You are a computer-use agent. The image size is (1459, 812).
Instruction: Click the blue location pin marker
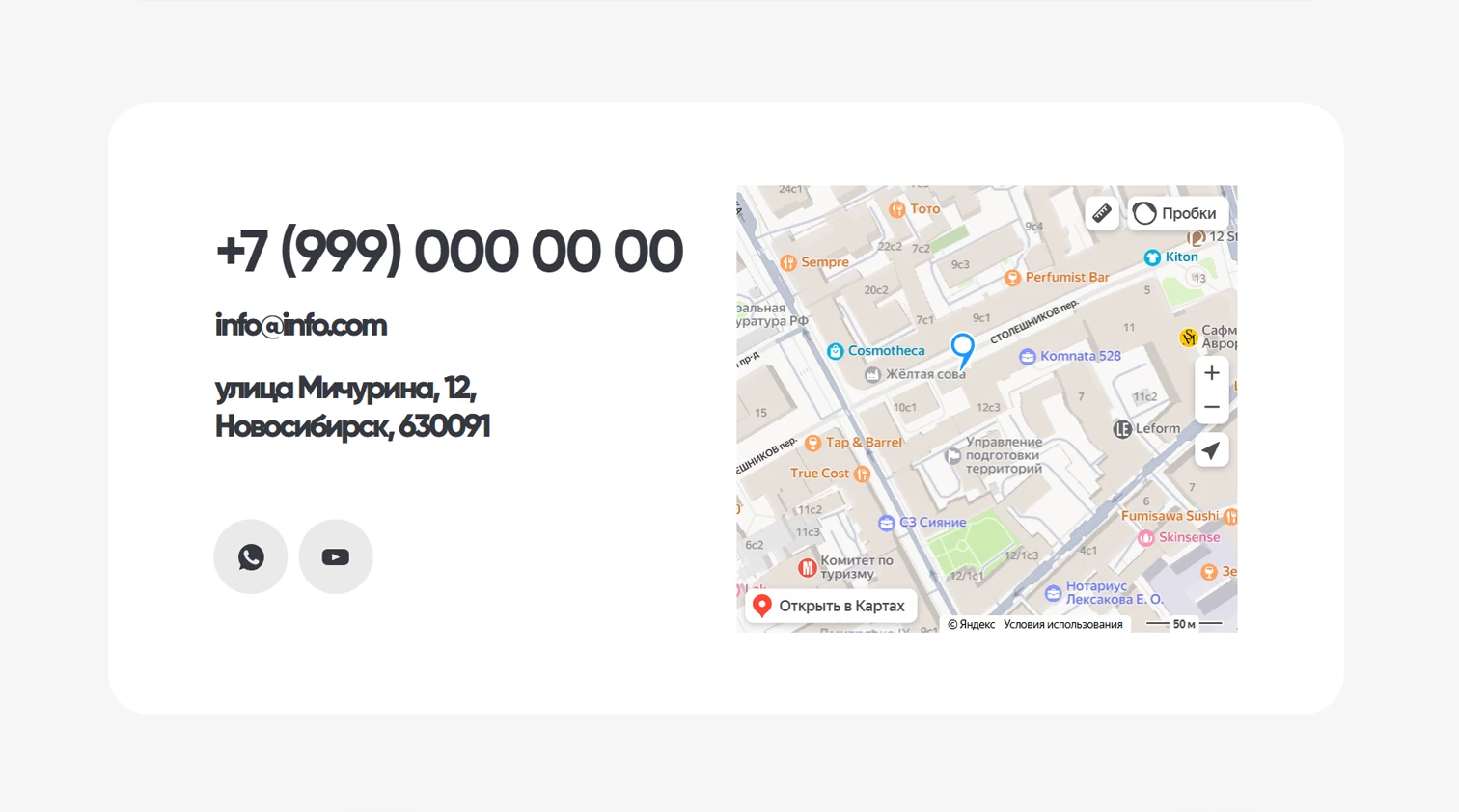pos(962,349)
